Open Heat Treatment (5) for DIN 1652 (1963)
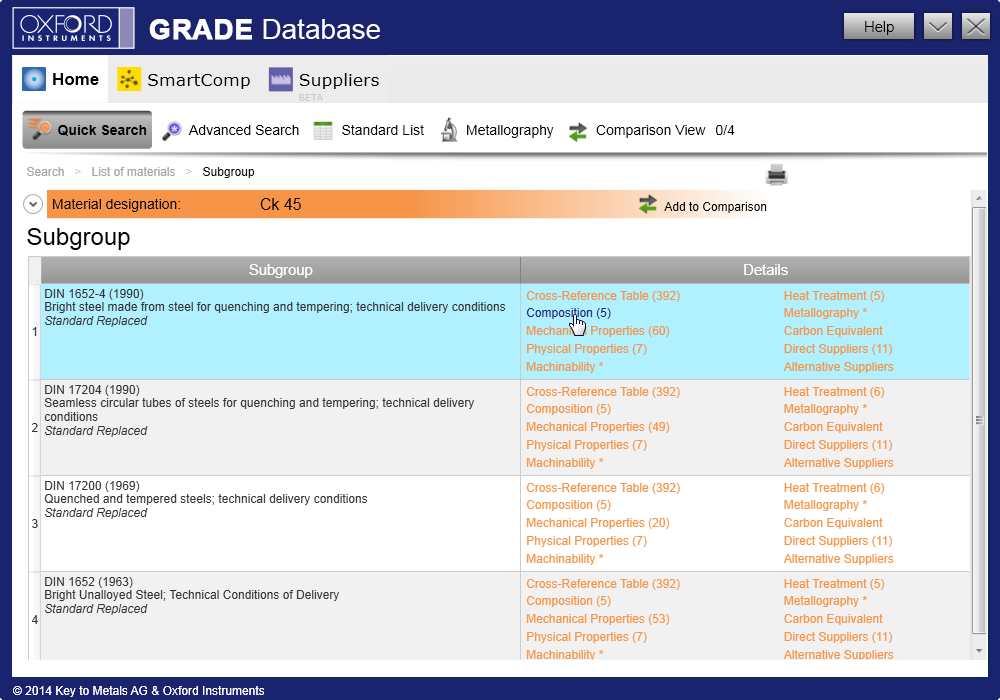1000x700 pixels. (x=834, y=583)
